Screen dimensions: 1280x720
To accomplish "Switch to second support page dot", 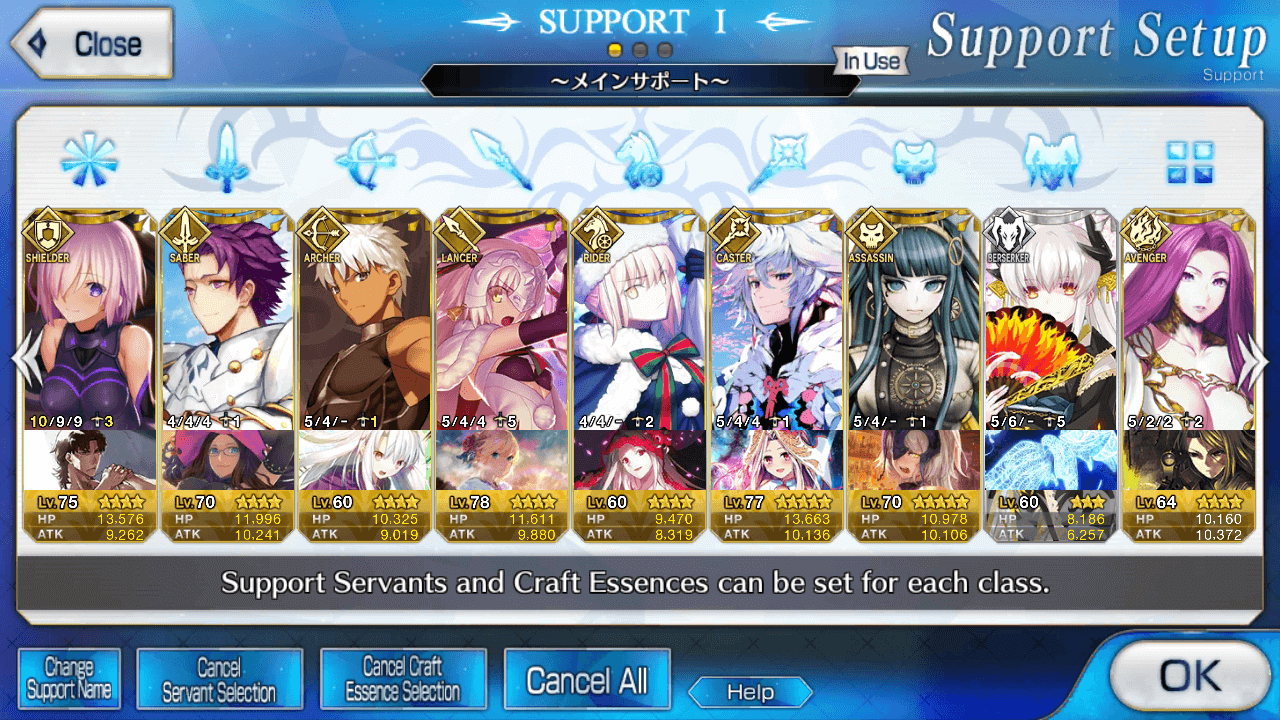I will 640,49.
